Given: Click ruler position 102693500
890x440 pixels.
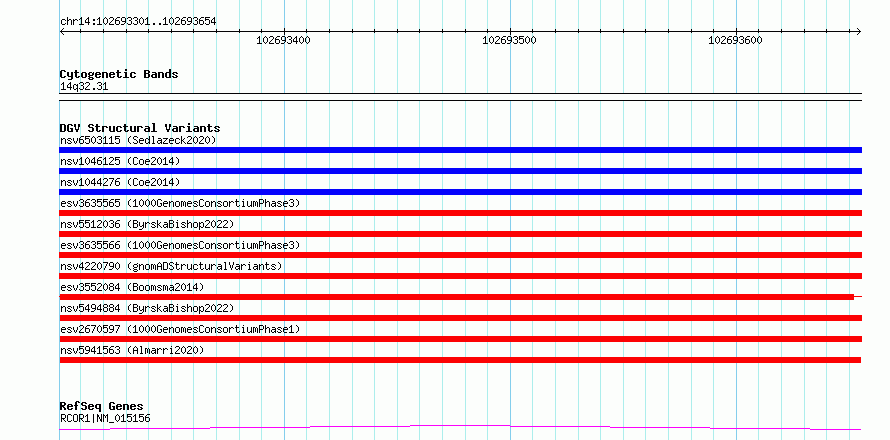Looking at the screenshot, I should pos(509,40).
